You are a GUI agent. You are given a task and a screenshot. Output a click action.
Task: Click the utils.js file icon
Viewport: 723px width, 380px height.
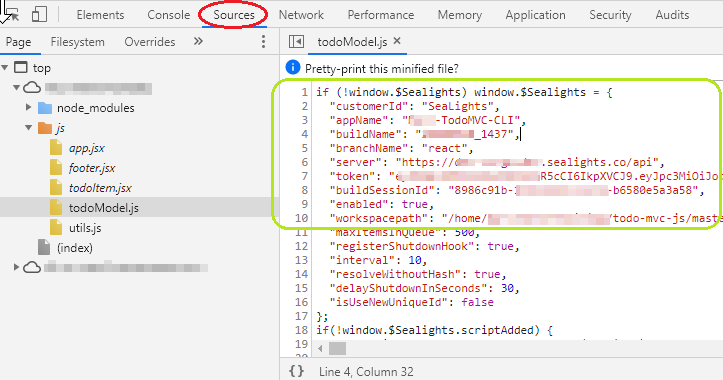click(56, 227)
